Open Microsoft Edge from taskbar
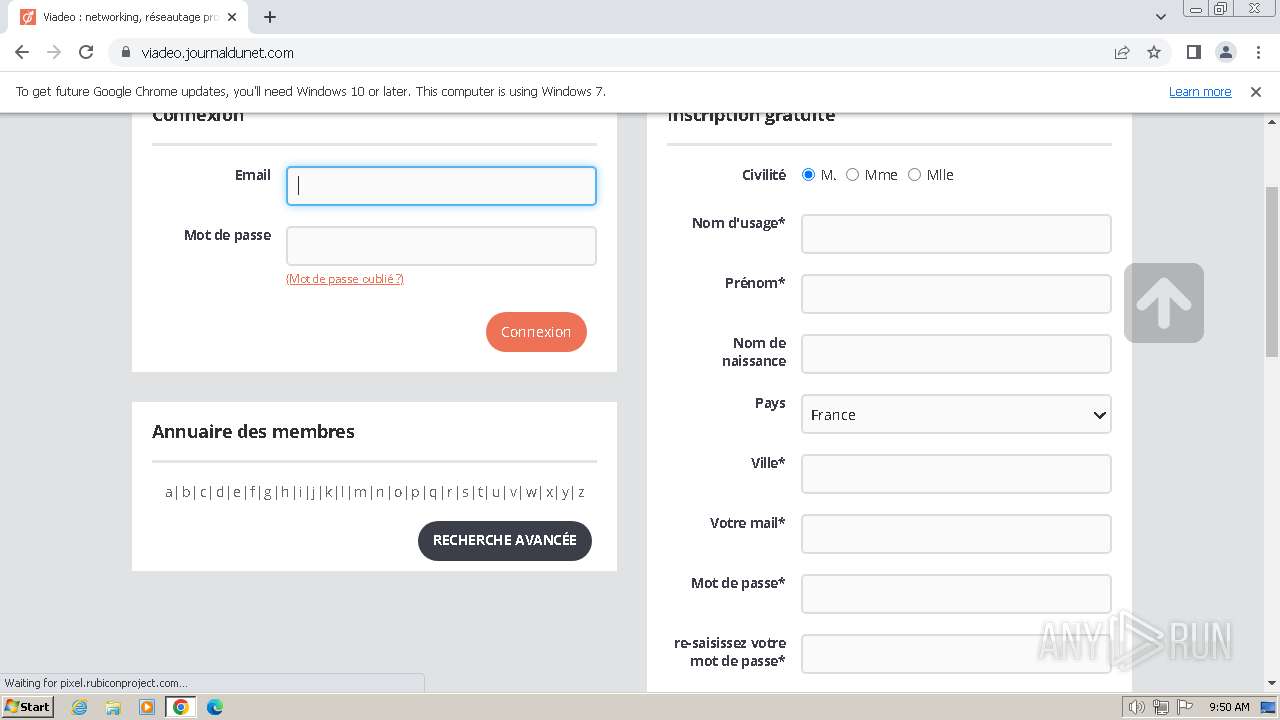The image size is (1280, 720). click(x=215, y=707)
